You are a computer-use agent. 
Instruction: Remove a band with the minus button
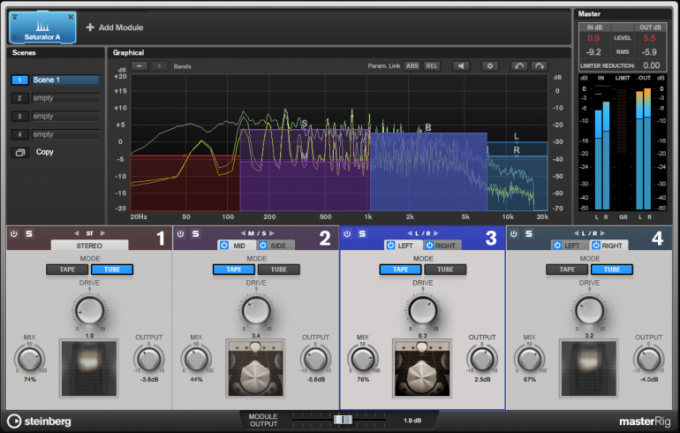click(139, 66)
